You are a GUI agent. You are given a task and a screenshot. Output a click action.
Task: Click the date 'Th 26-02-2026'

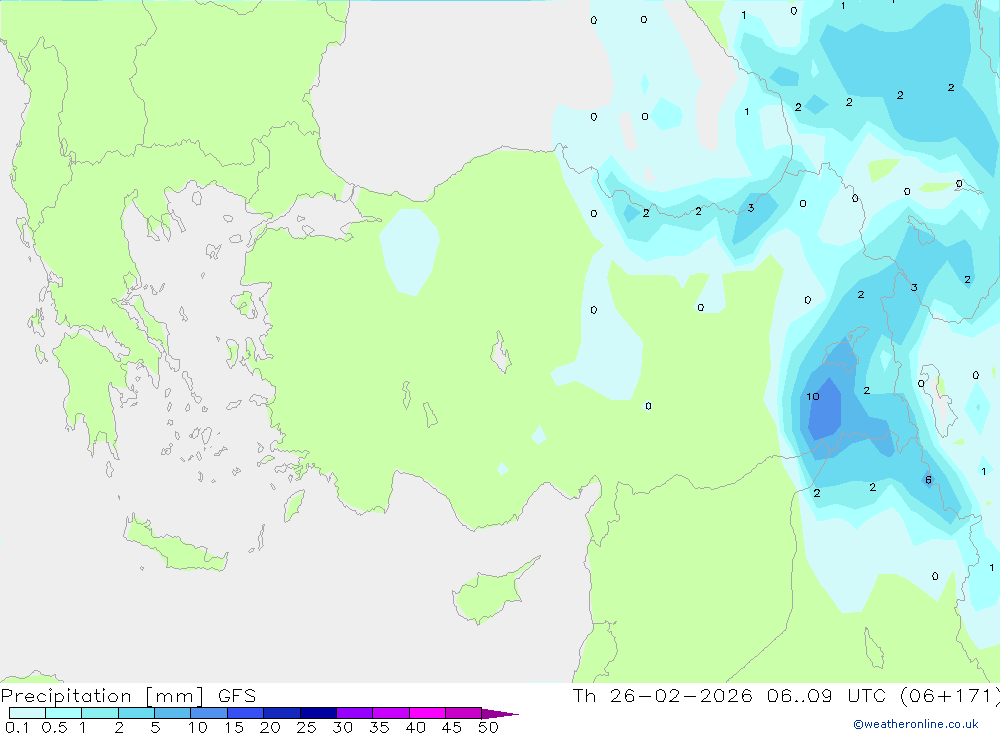coord(662,696)
